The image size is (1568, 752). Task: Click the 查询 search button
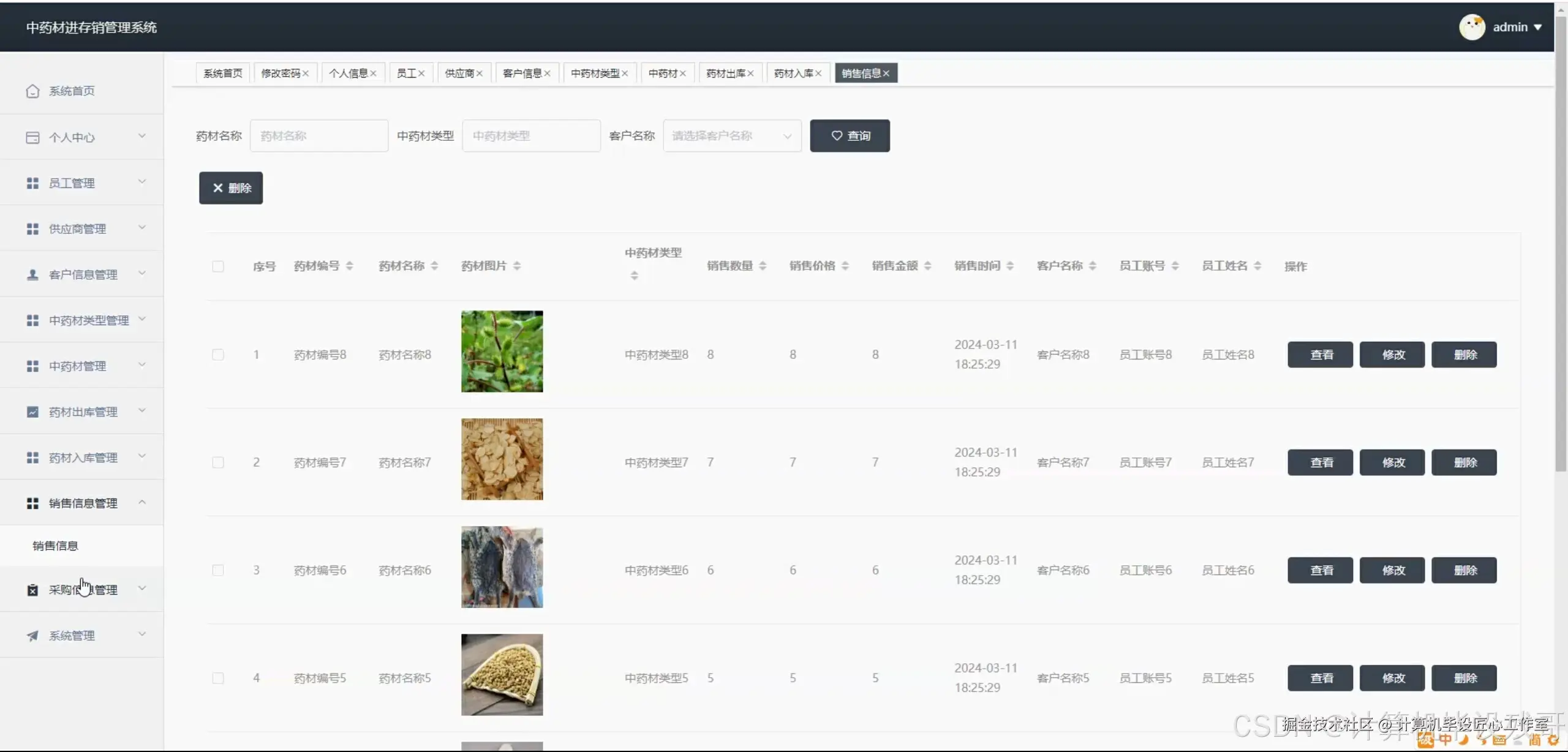point(850,136)
